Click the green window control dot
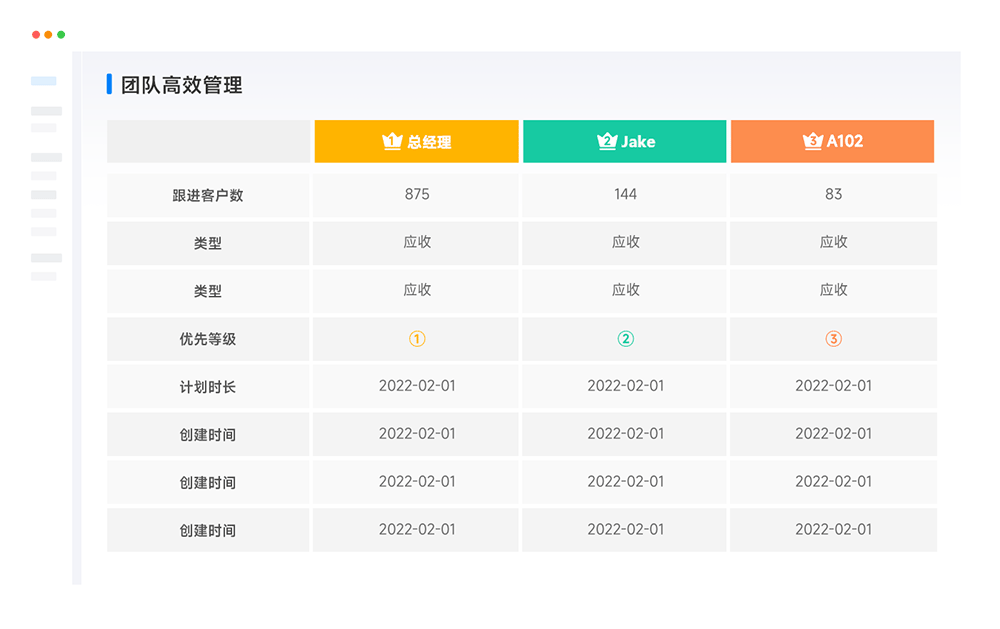The height and width of the screenshot is (629, 1000). click(62, 33)
